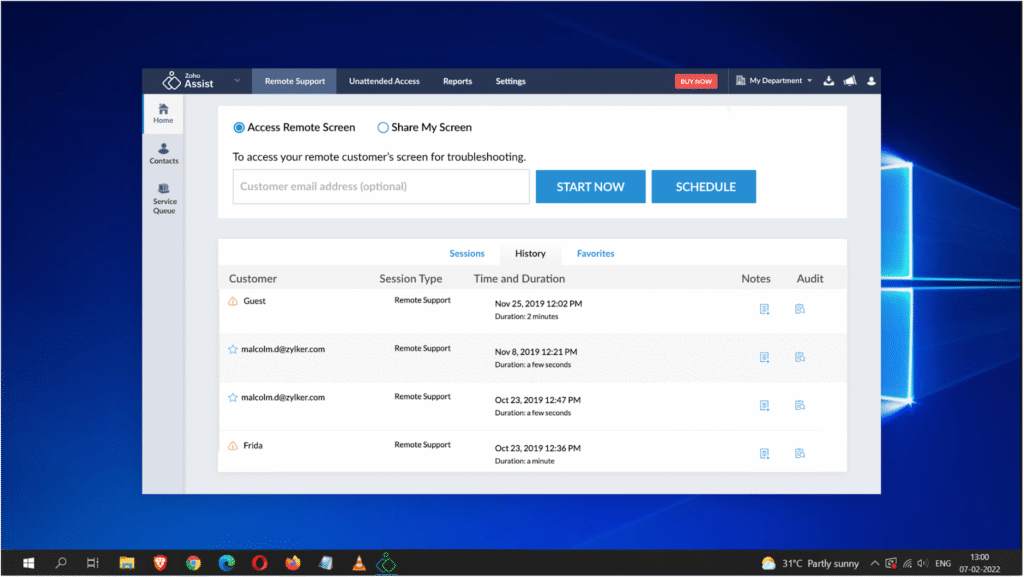
Task: Click the customer email address field
Action: (x=381, y=186)
